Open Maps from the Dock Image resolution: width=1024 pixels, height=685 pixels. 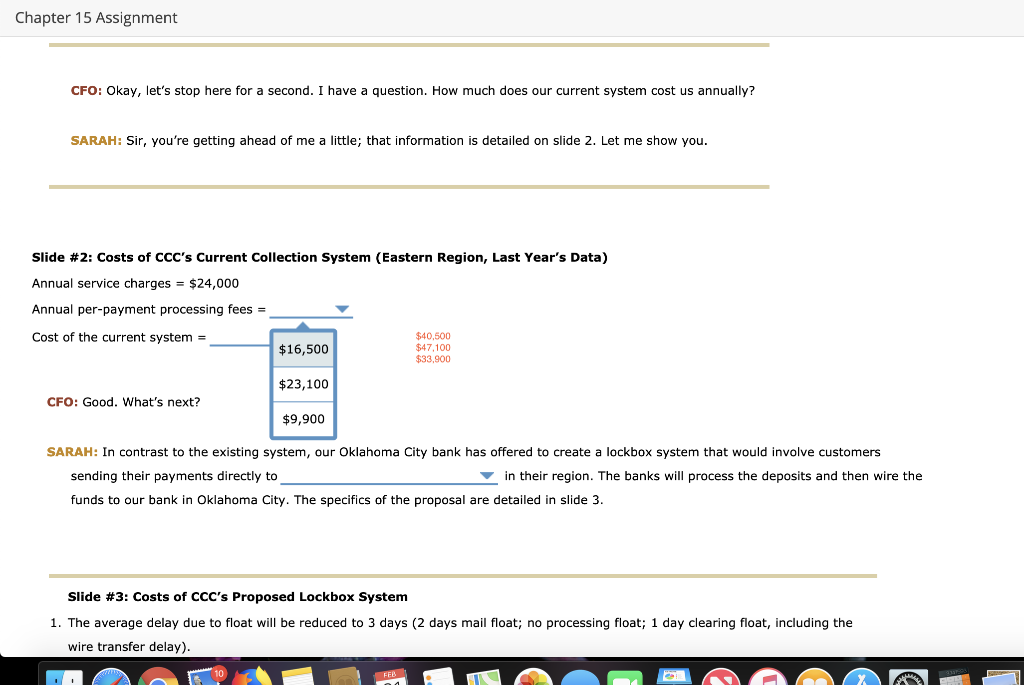[x=484, y=677]
